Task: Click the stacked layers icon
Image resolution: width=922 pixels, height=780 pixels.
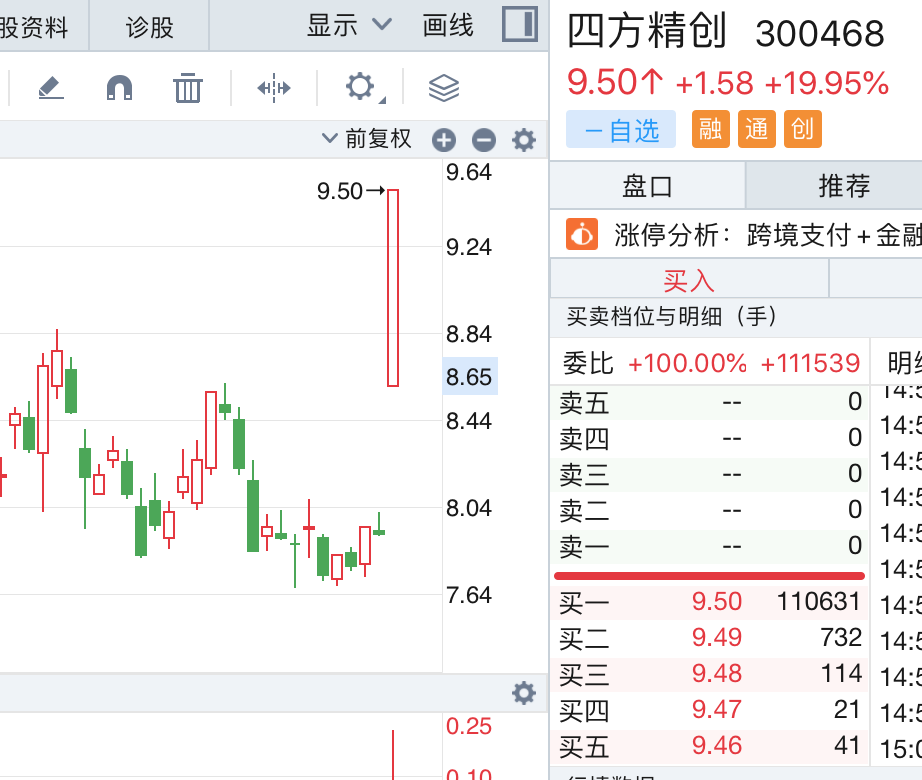Action: pyautogui.click(x=443, y=88)
